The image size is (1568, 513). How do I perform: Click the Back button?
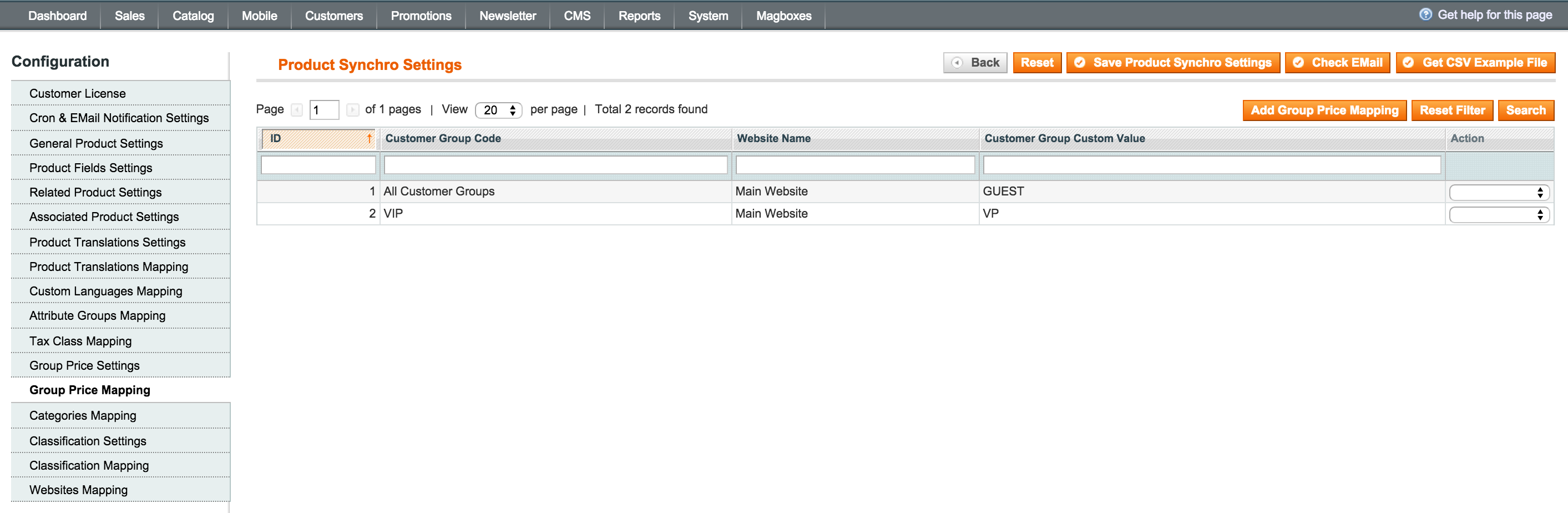click(975, 63)
